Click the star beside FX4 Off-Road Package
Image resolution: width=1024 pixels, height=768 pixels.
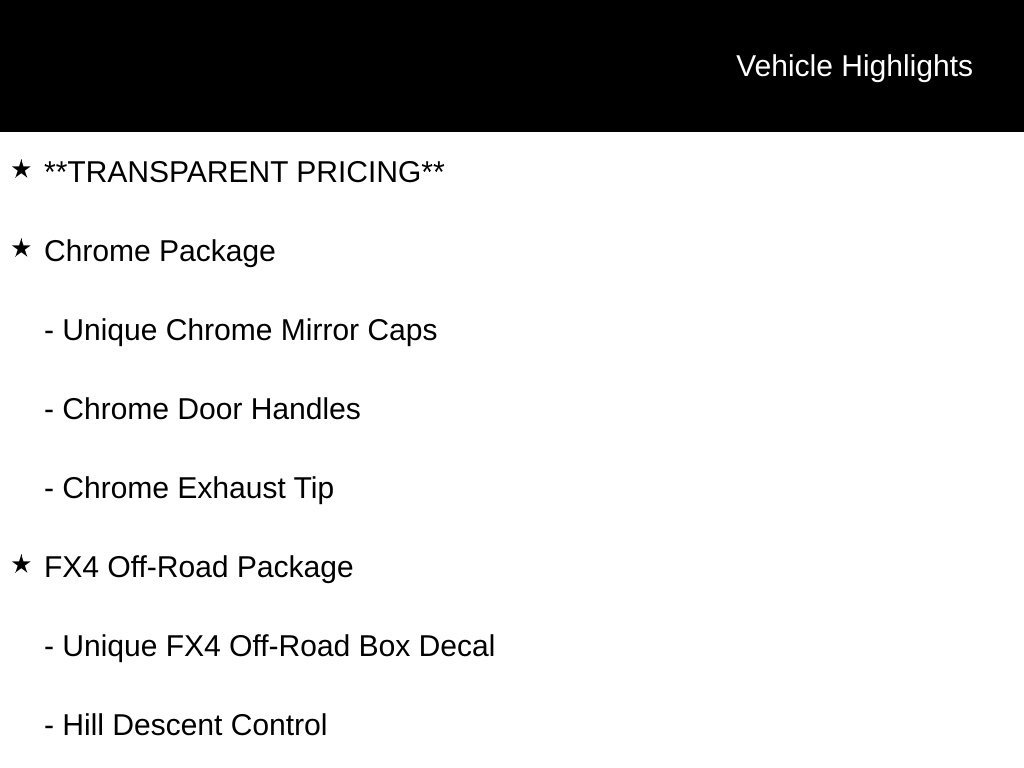[x=21, y=564]
